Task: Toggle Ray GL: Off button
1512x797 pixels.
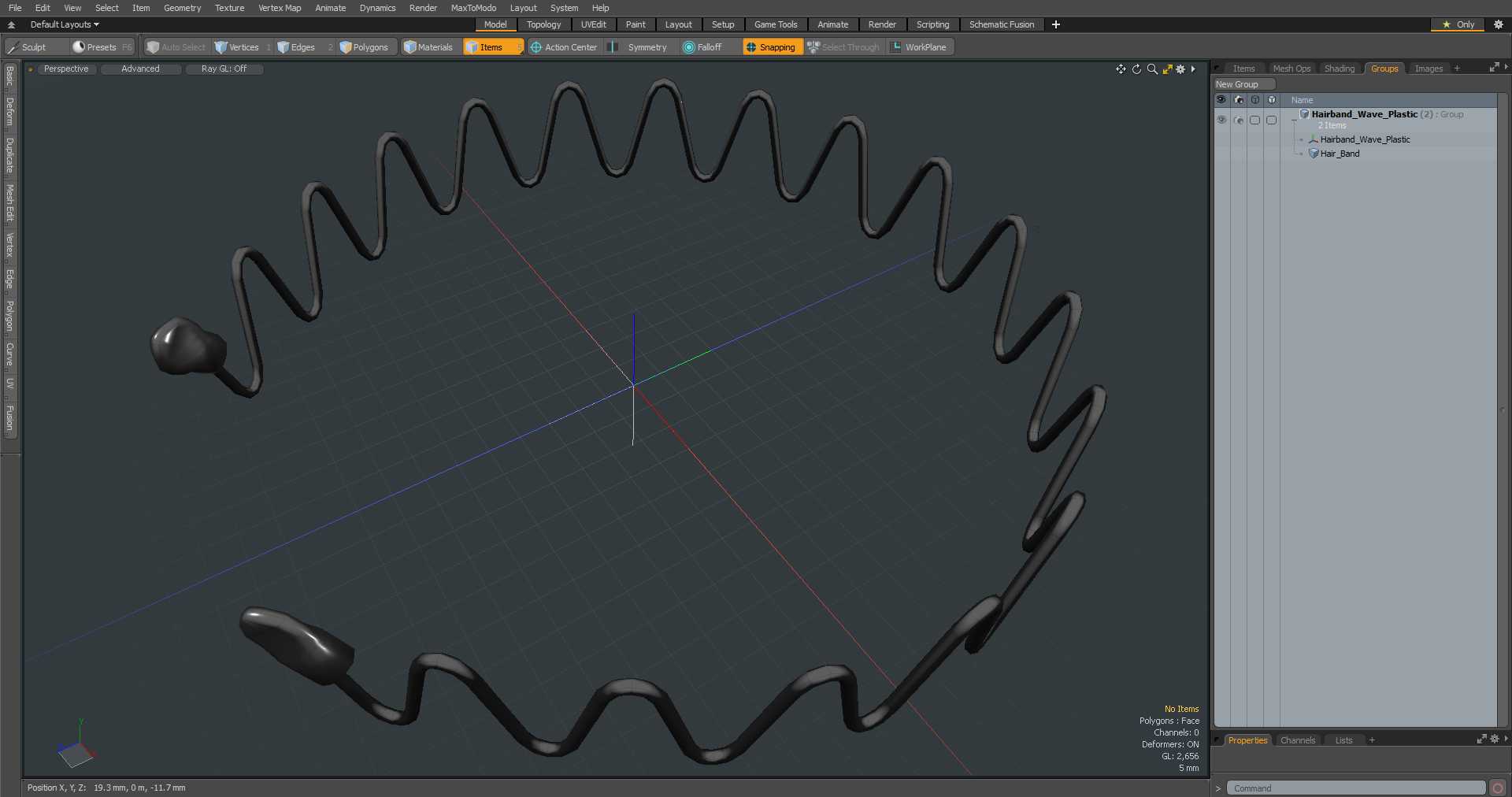Action: (224, 69)
